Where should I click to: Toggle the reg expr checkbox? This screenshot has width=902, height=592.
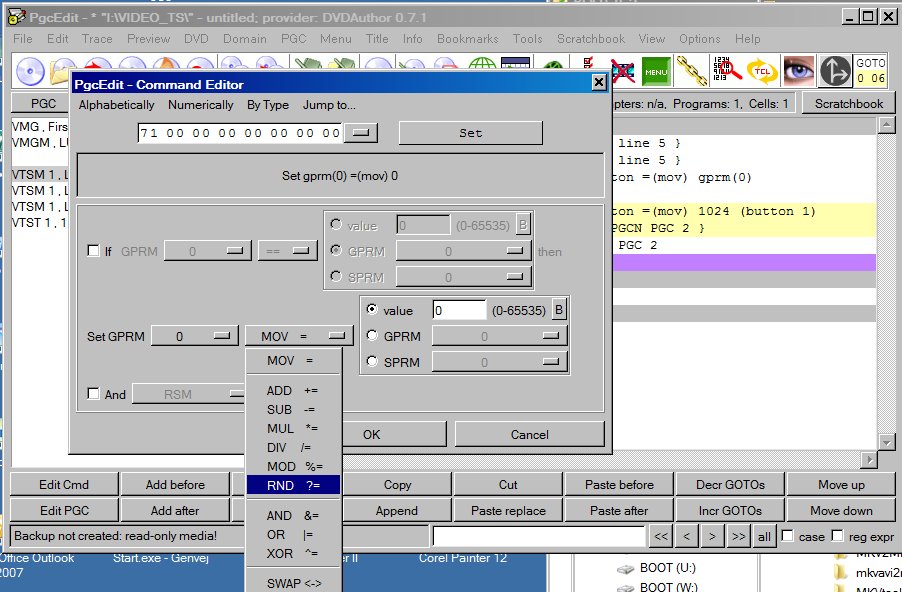(x=838, y=536)
